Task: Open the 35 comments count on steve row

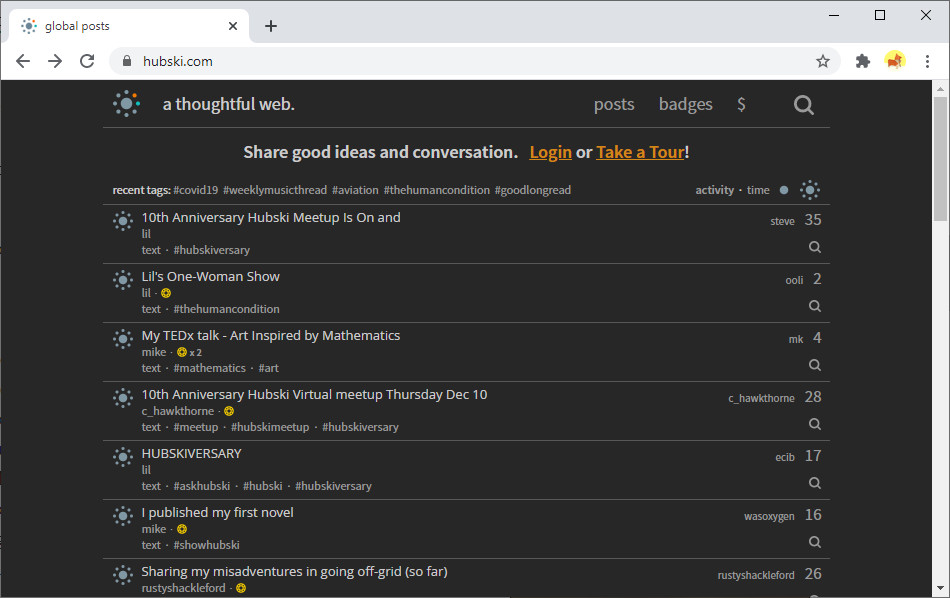Action: click(x=813, y=220)
